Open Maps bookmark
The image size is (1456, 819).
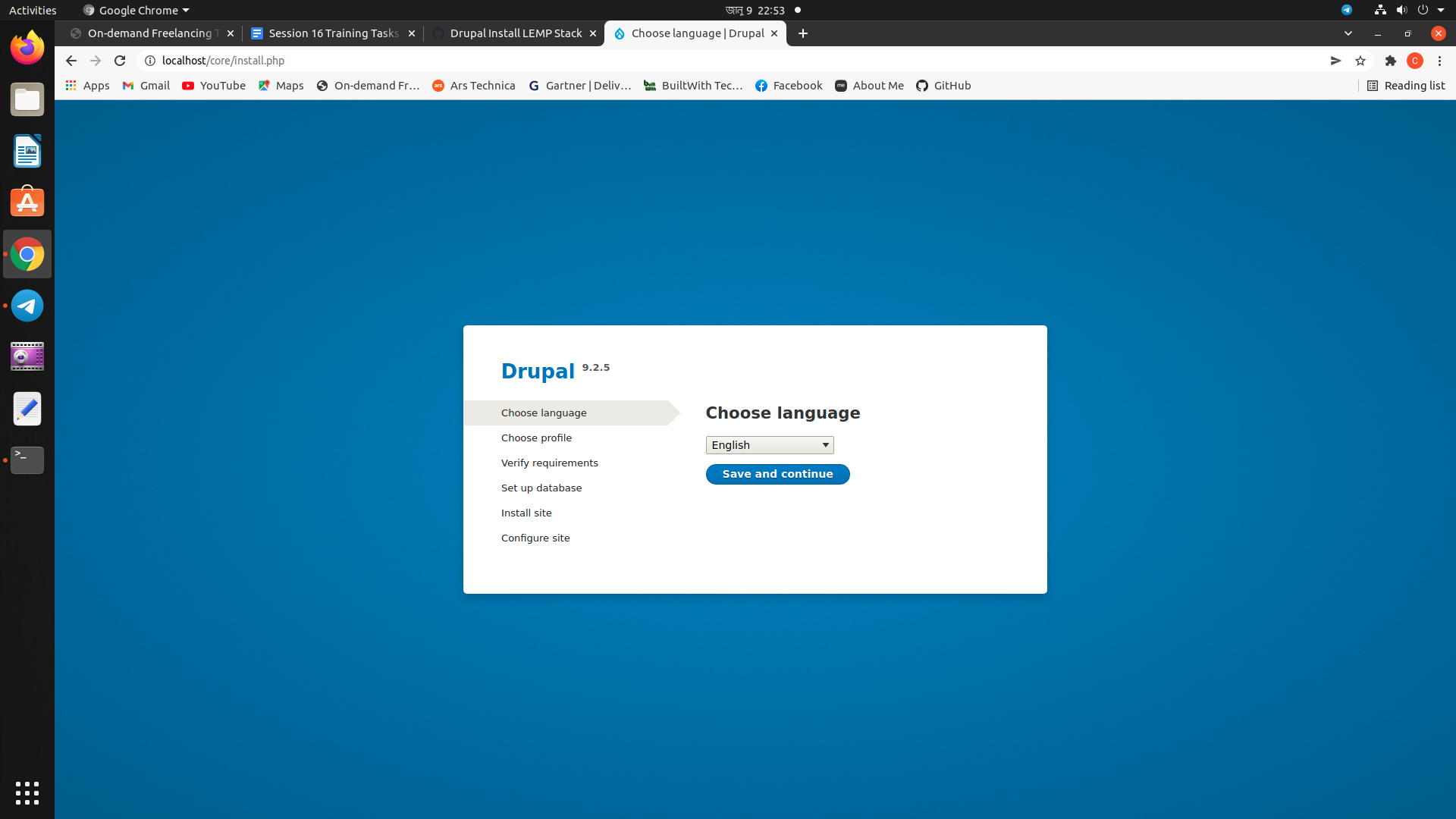click(281, 86)
